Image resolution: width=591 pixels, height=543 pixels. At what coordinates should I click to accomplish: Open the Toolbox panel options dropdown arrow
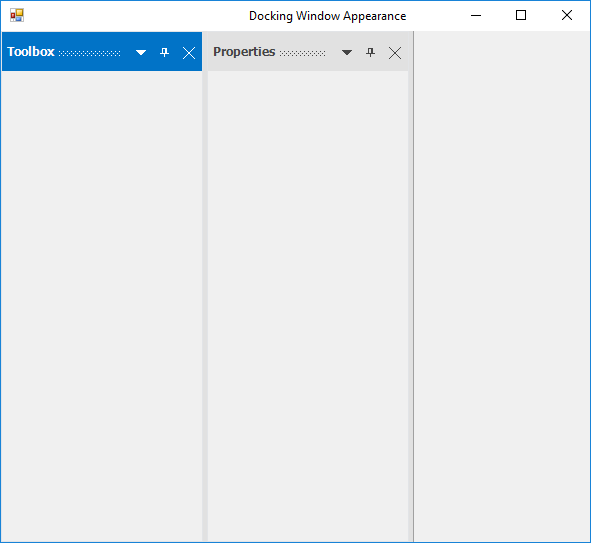[x=141, y=53]
